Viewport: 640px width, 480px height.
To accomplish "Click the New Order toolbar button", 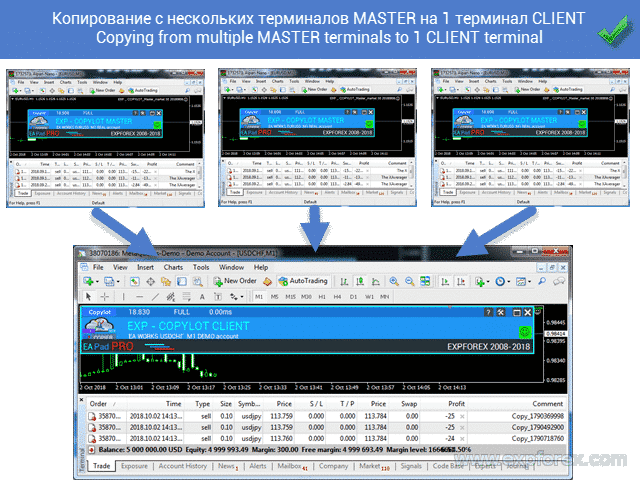I will (232, 282).
